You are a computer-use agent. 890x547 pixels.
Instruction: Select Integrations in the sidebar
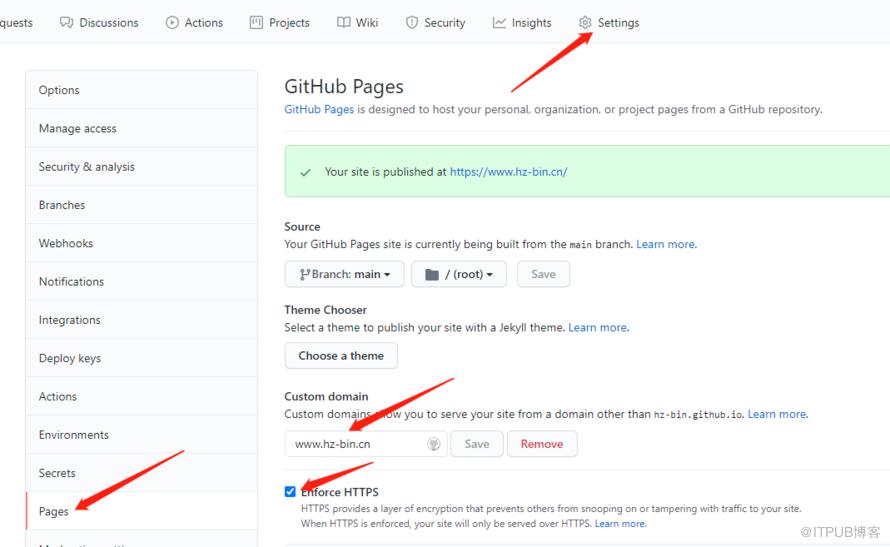(x=141, y=320)
